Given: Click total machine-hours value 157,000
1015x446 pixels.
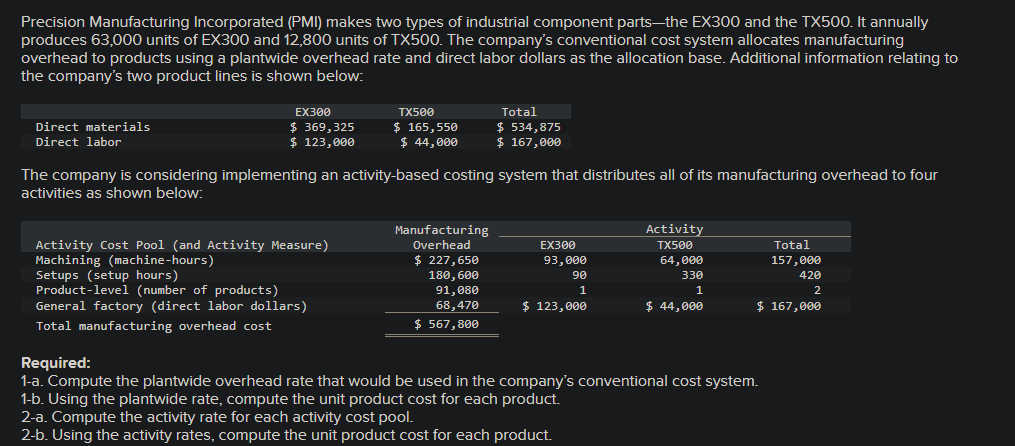Looking at the screenshot, I should click(x=796, y=260).
